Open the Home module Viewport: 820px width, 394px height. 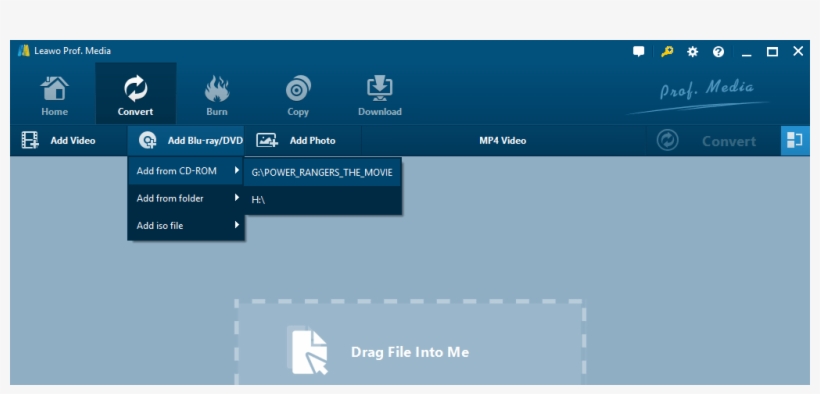click(54, 95)
